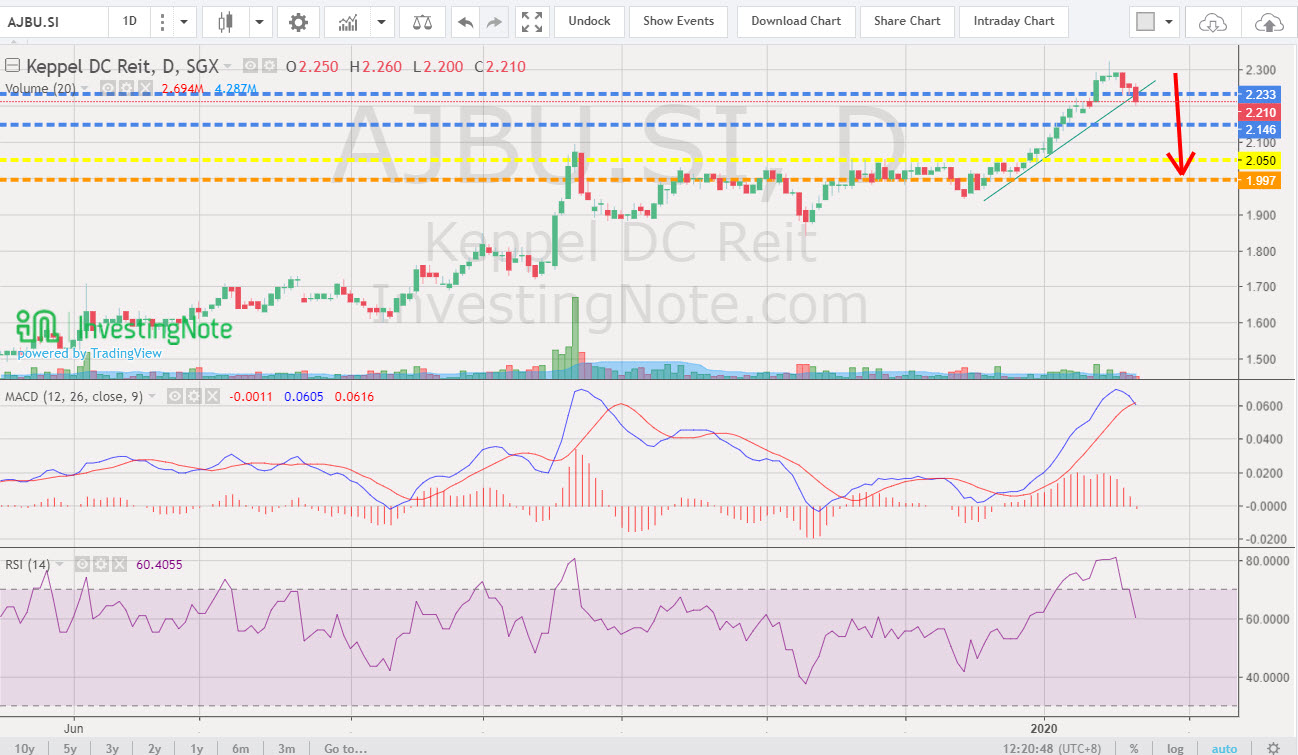Screen dimensions: 1298x755
Task: Open the 1D interval dropdown arrow
Action: [x=183, y=21]
